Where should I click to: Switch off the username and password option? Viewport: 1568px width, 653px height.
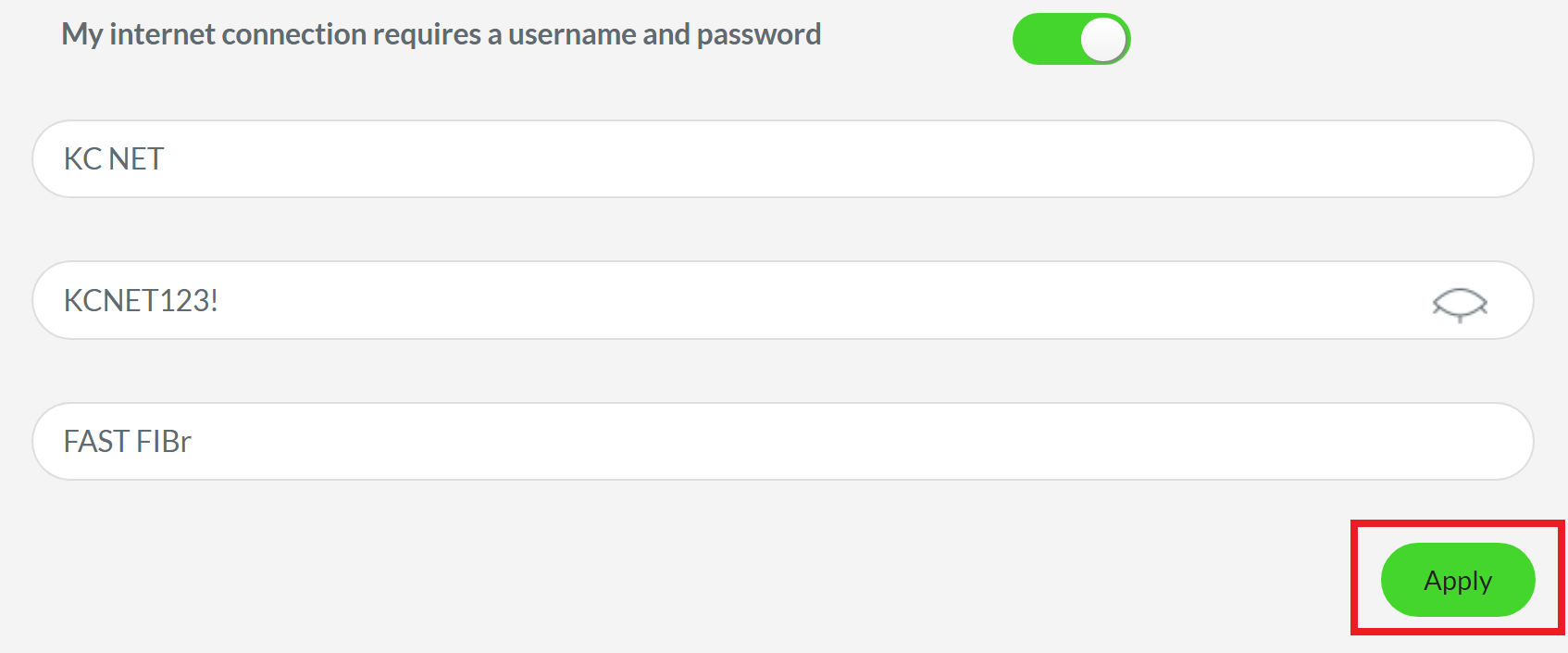(x=1071, y=39)
